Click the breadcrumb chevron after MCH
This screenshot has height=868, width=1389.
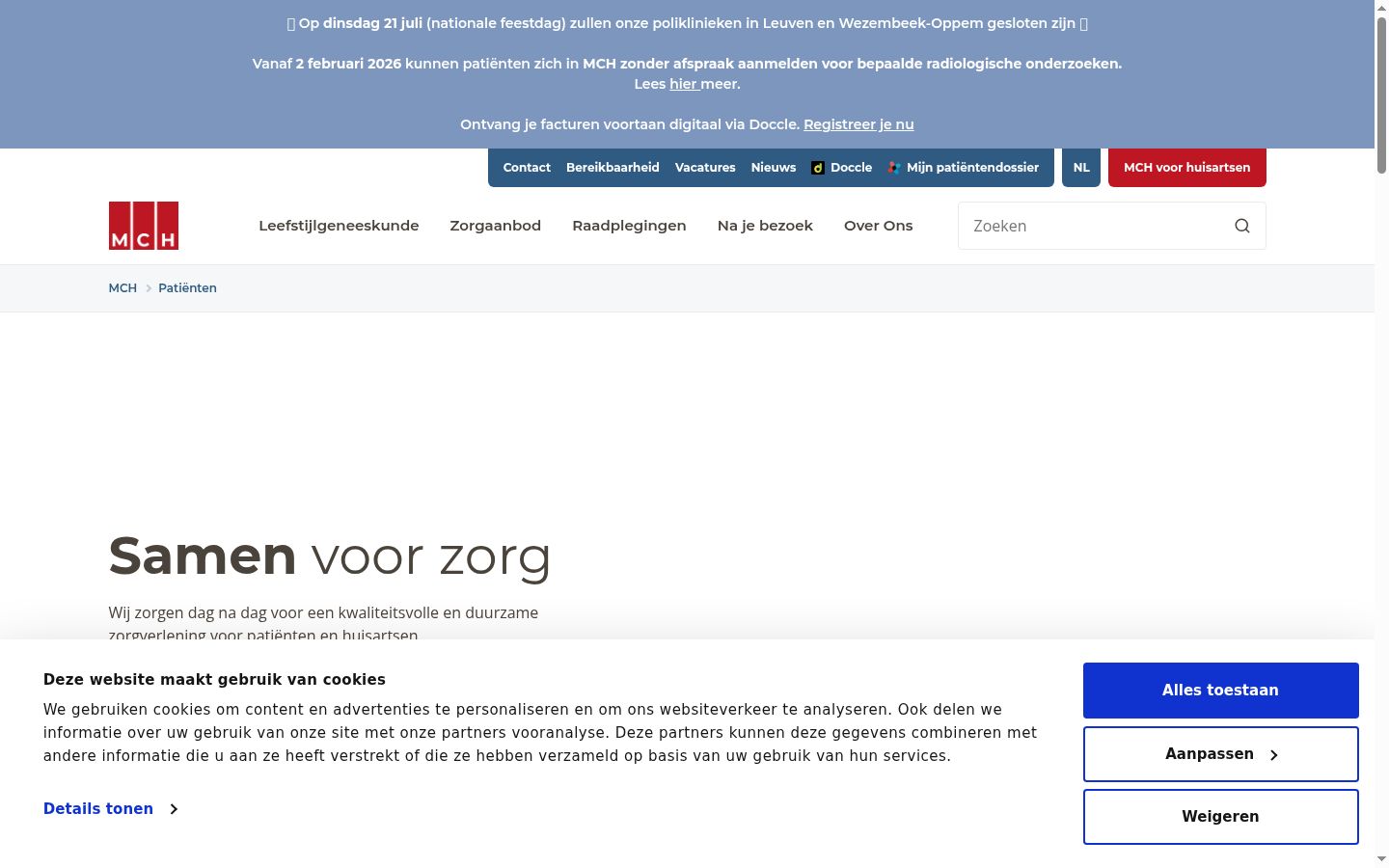click(x=149, y=288)
